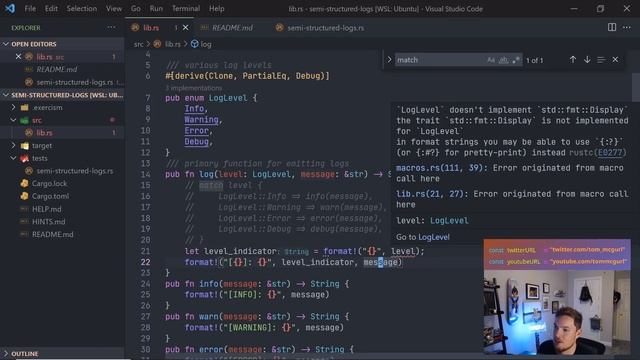Viewport: 640px width, 360px height.
Task: Open the Selection menu
Action: pos(82,9)
